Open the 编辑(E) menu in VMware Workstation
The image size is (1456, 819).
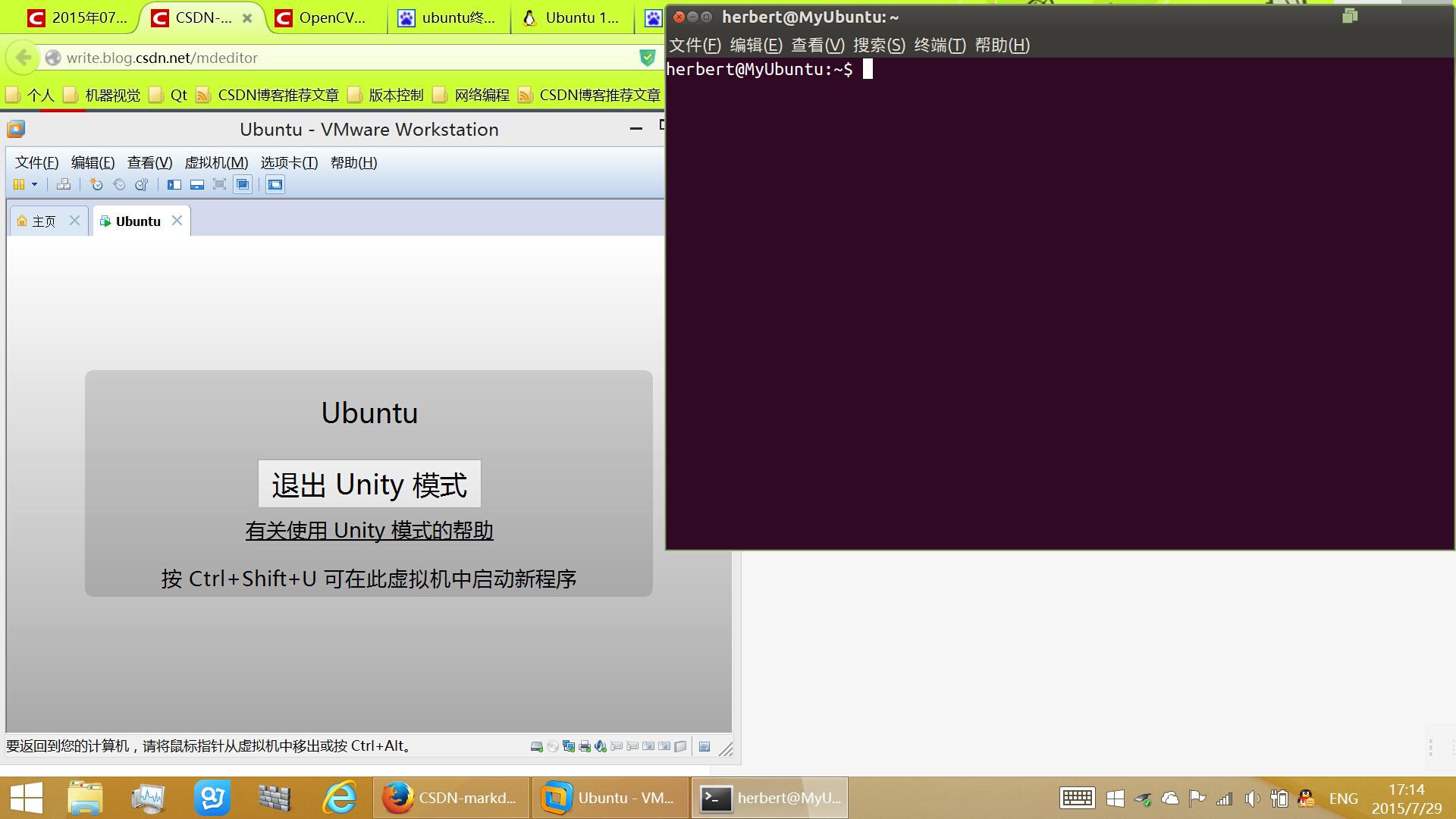pyautogui.click(x=93, y=162)
